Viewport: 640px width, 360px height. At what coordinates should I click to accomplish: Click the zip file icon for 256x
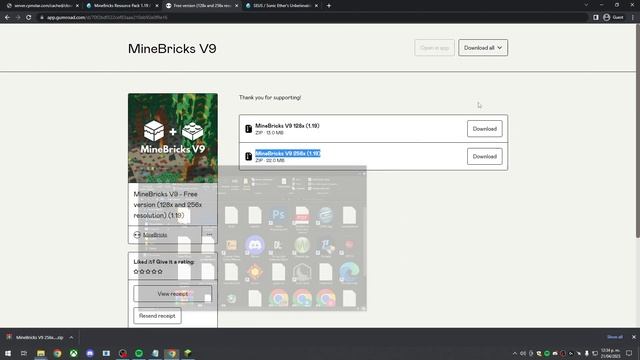(x=248, y=156)
